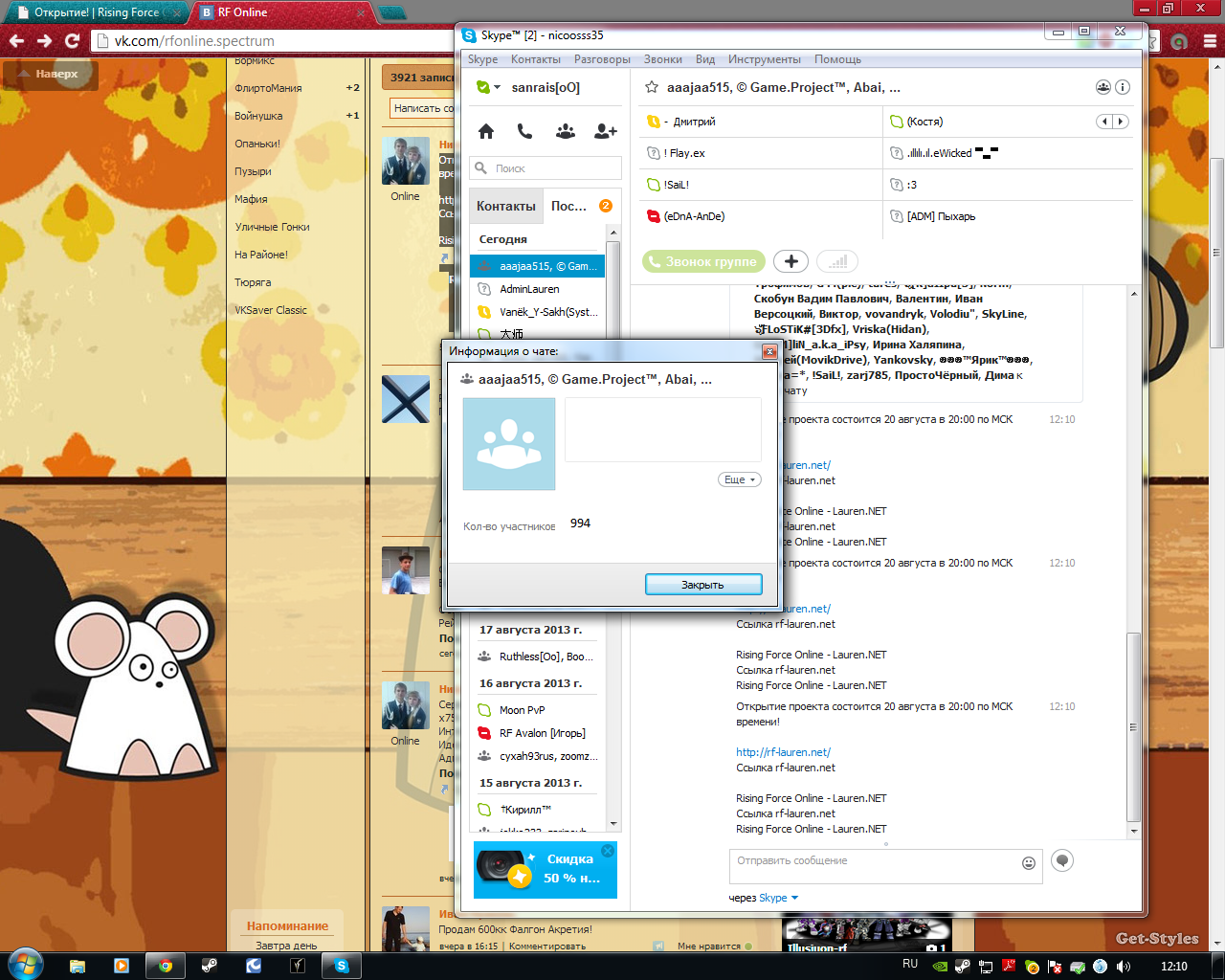Click the volume icon in system tray
The width and height of the screenshot is (1225, 980).
pos(1123,967)
